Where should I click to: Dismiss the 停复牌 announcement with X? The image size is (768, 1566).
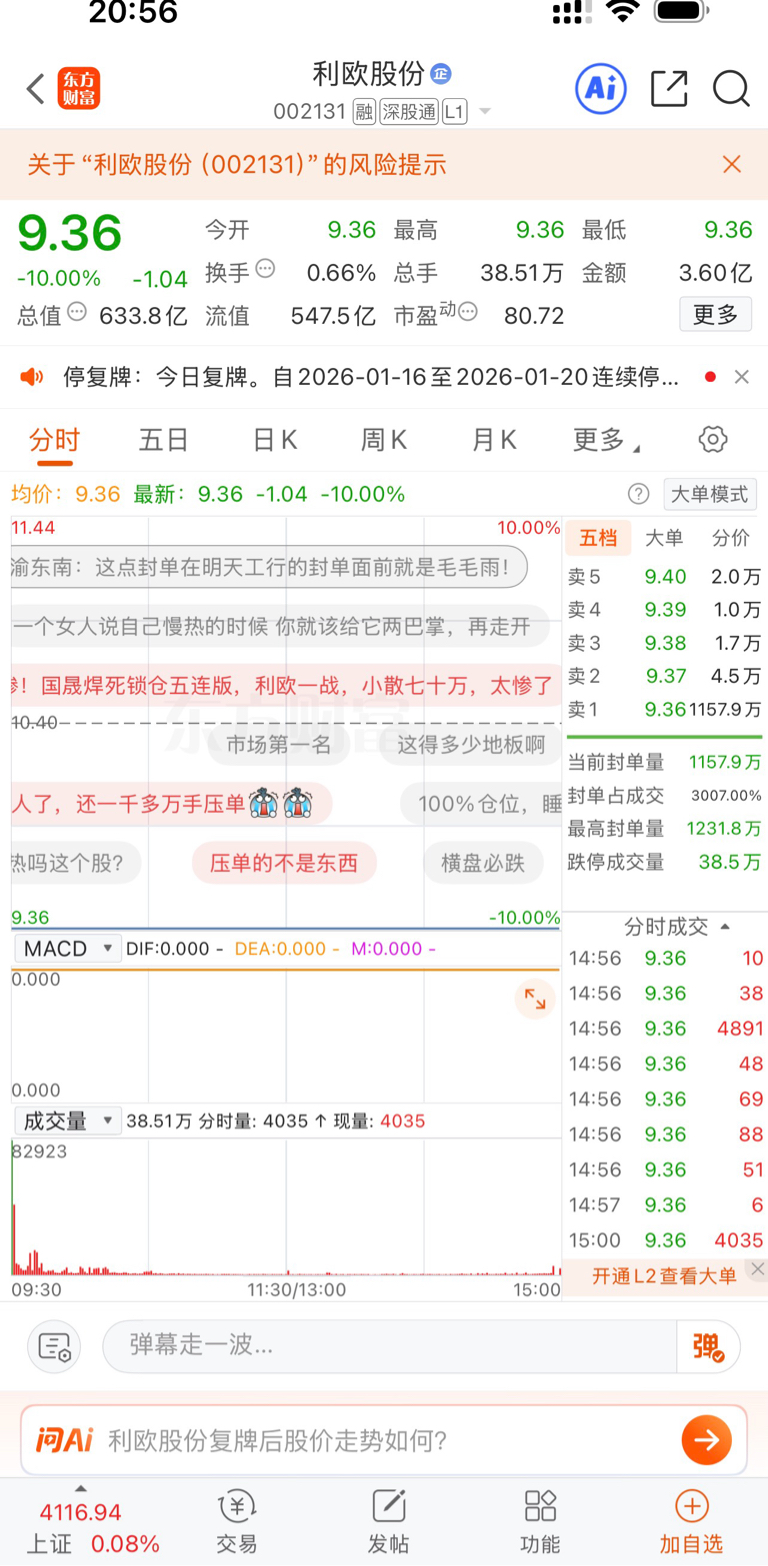coord(741,377)
